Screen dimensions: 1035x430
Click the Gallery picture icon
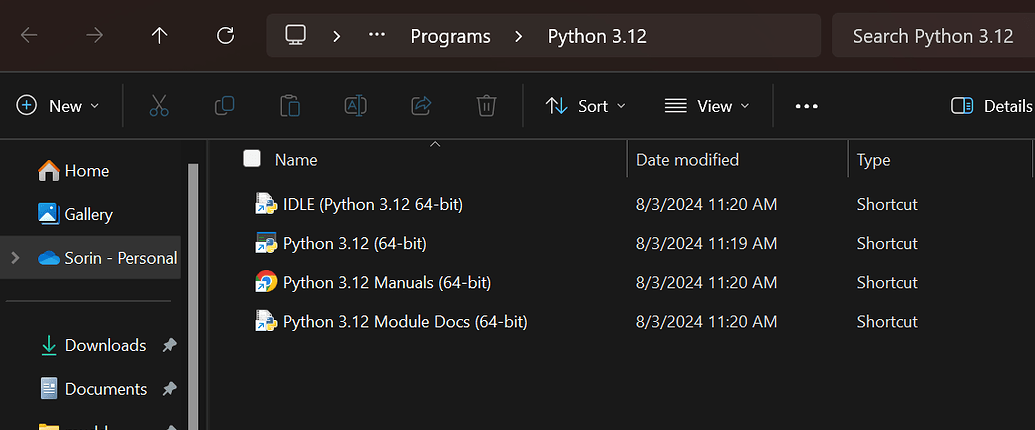(49, 214)
